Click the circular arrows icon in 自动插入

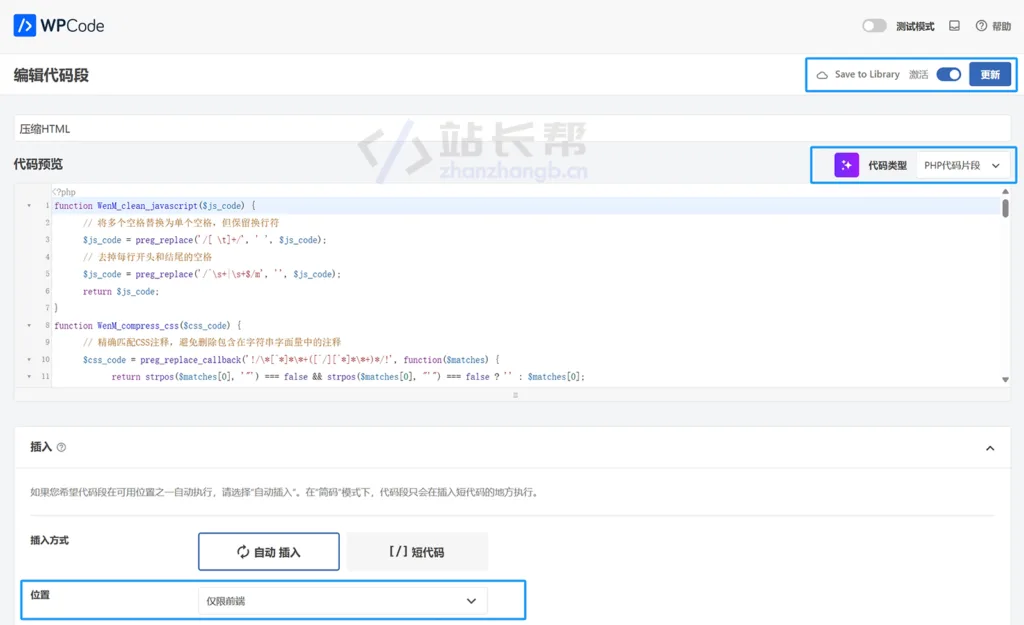pos(242,552)
